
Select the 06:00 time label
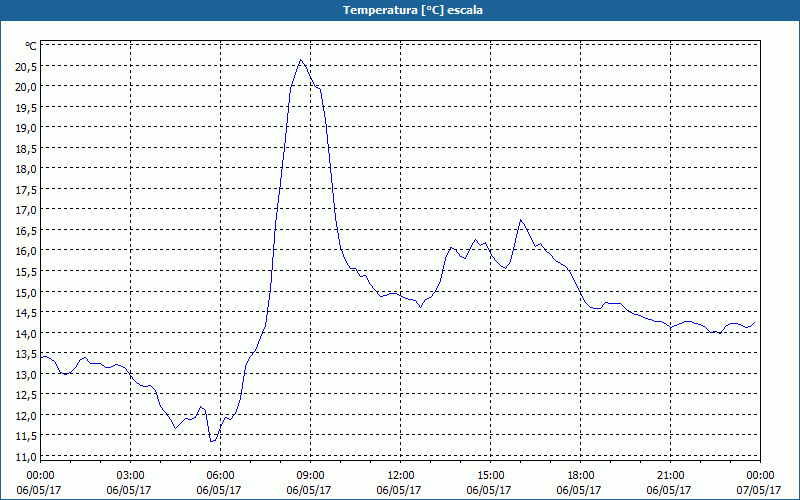click(220, 476)
